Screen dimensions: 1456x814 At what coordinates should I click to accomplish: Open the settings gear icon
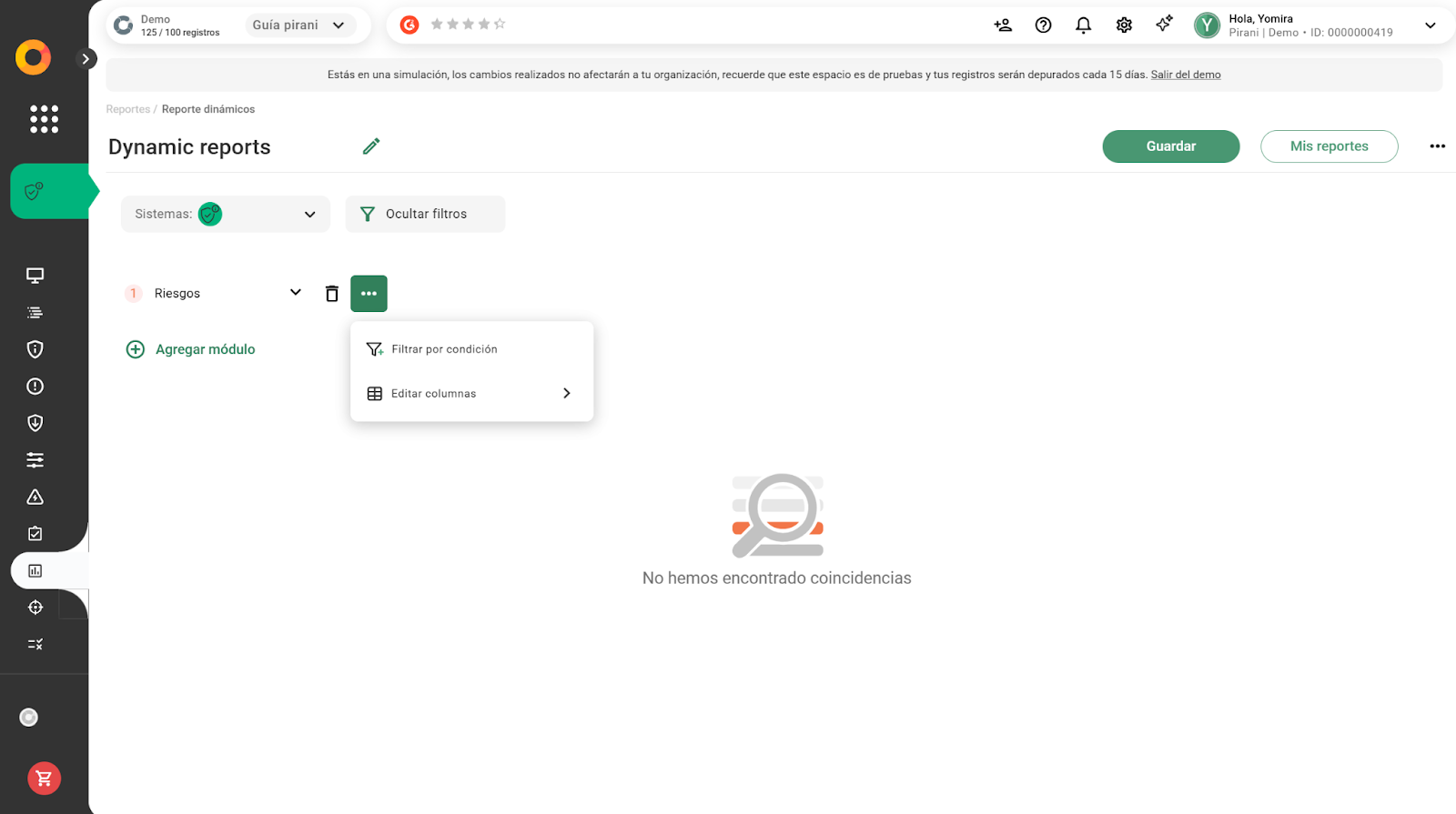pyautogui.click(x=1124, y=25)
